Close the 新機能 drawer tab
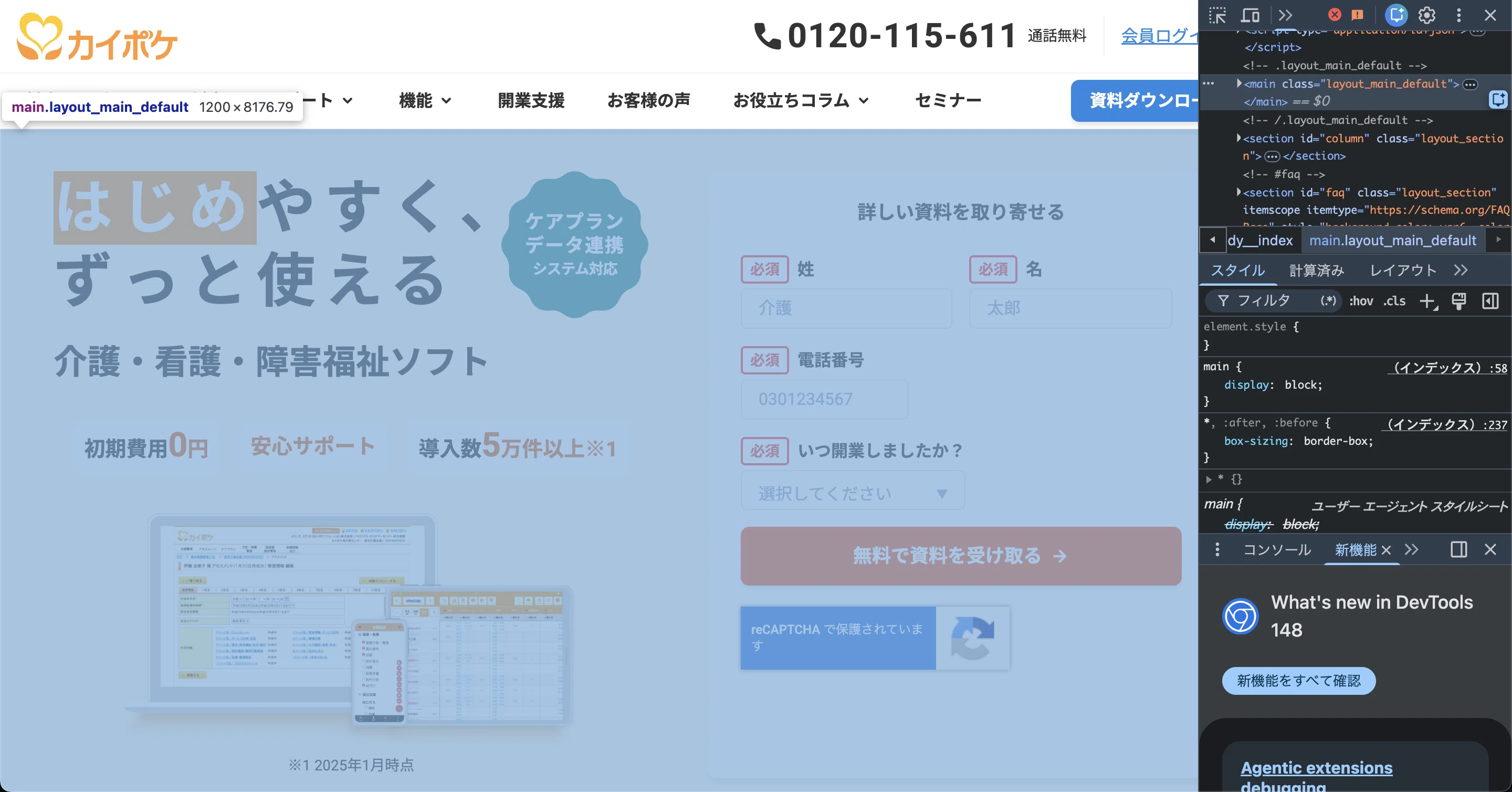This screenshot has width=1512, height=792. tap(1387, 550)
